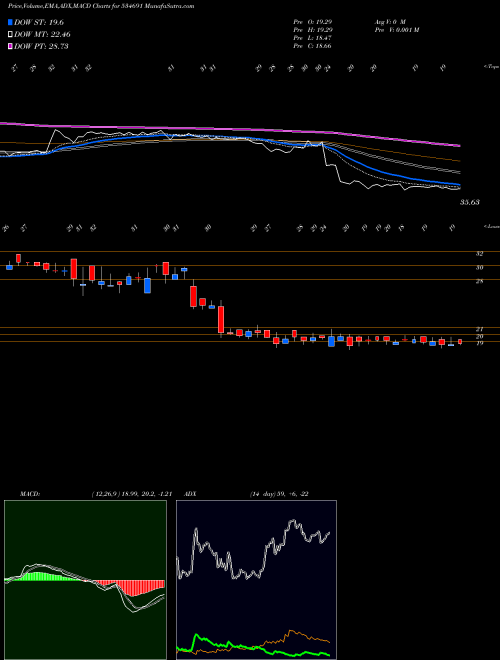Click the '<Lows' label at right edge
The image size is (500, 660).
[491, 226]
